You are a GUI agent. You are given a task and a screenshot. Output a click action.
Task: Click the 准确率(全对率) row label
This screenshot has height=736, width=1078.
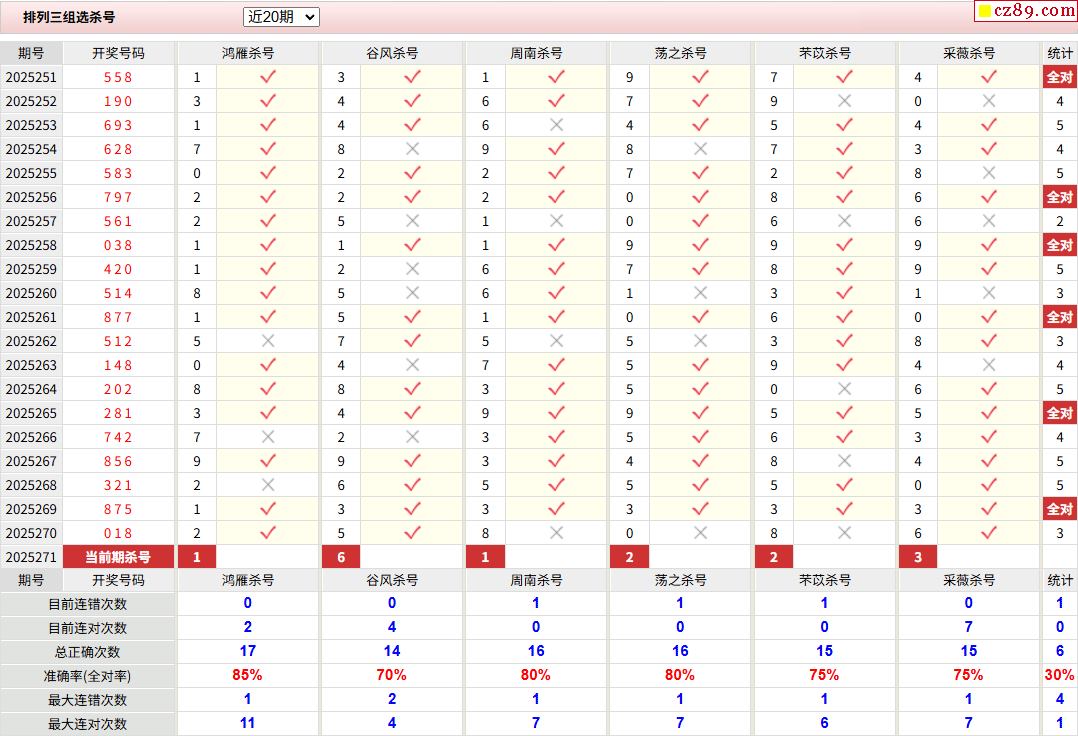click(x=88, y=676)
